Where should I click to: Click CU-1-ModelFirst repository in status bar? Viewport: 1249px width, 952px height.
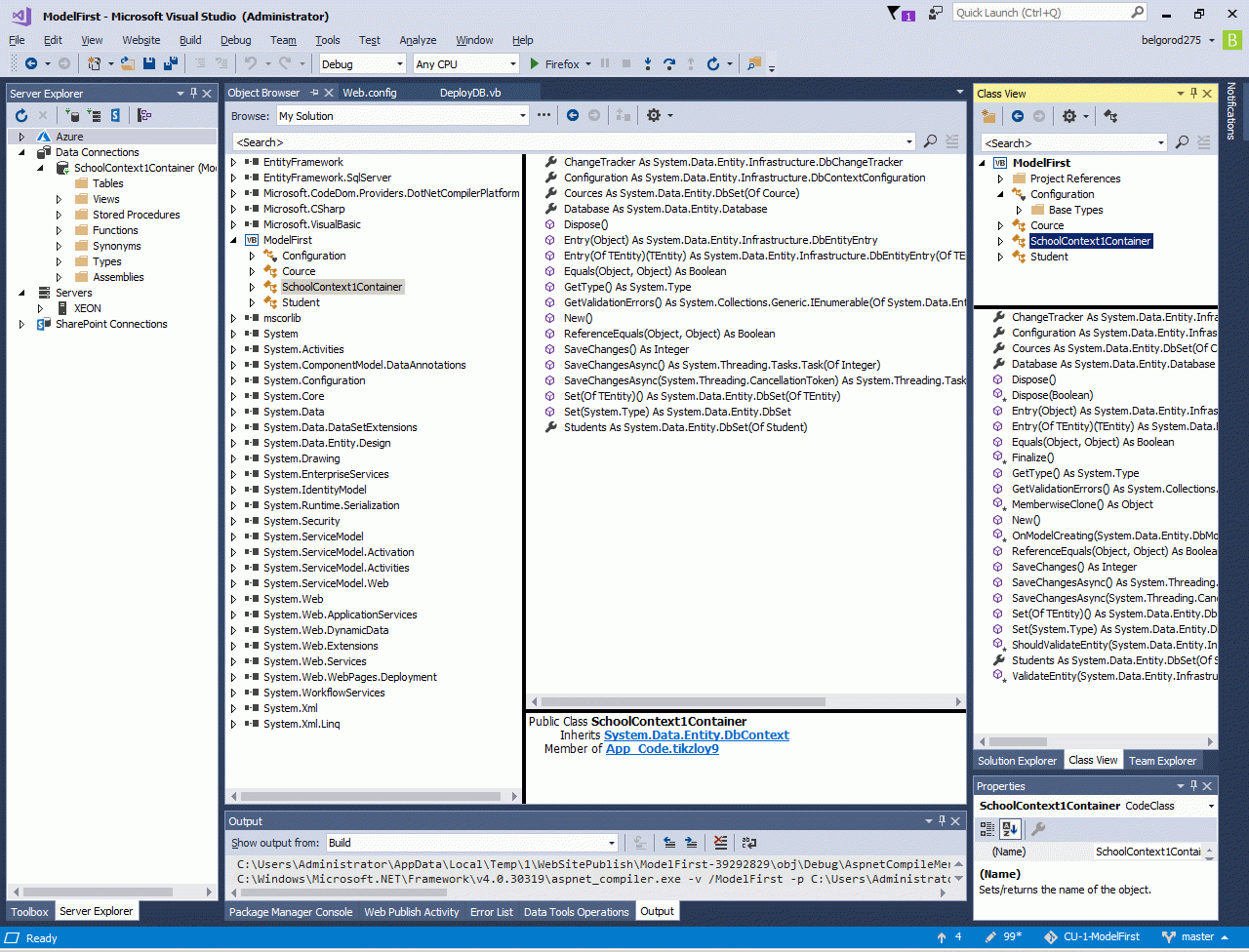(1092, 937)
